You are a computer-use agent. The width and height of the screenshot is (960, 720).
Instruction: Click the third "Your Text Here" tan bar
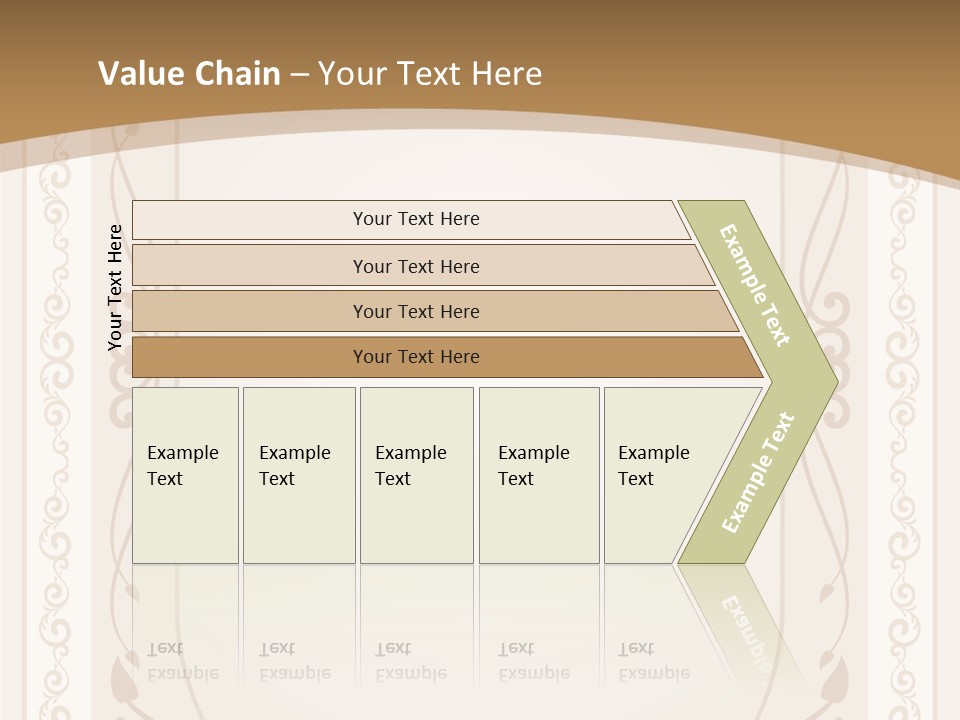point(415,311)
